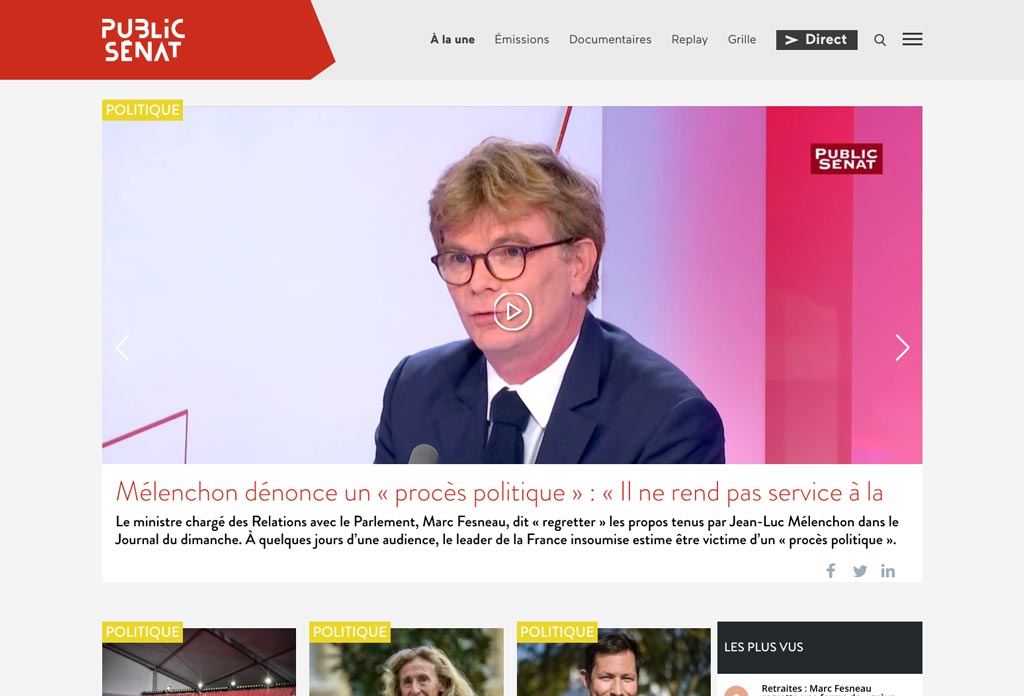Play the featured Marc Fesneau video
Image resolution: width=1024 pixels, height=696 pixels.
tap(512, 311)
